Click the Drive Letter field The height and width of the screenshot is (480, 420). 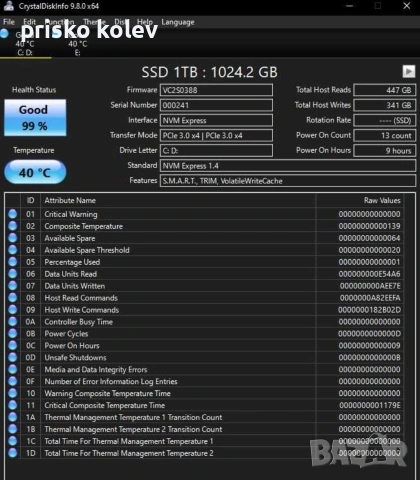tap(216, 151)
